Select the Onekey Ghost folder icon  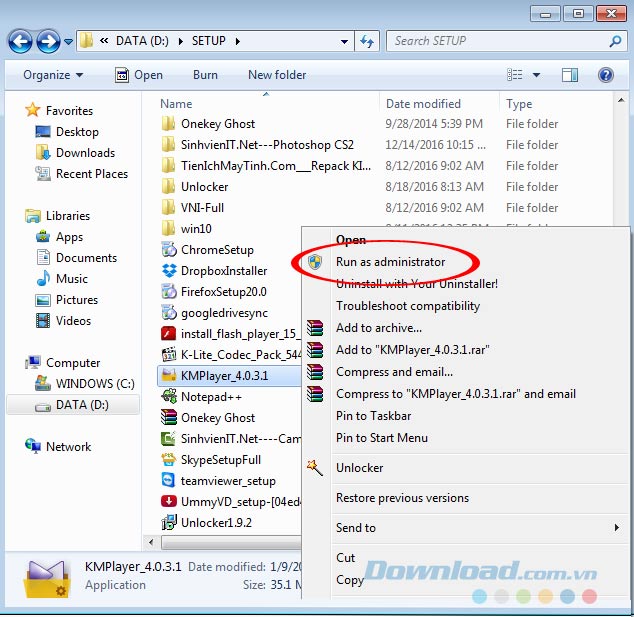click(168, 124)
